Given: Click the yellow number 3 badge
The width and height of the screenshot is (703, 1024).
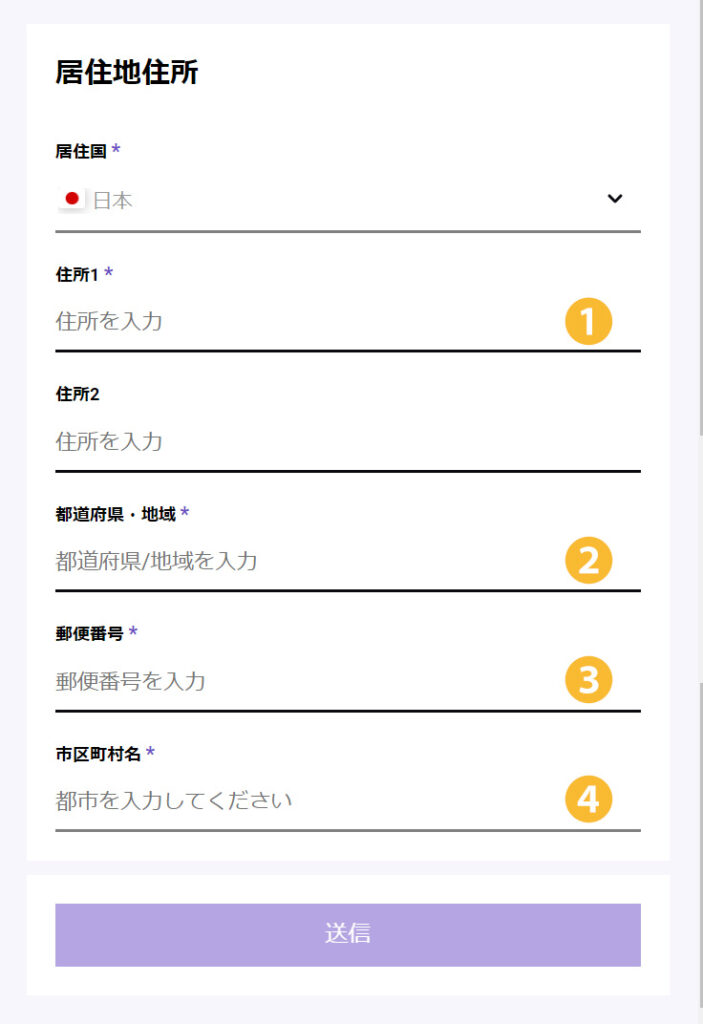Looking at the screenshot, I should point(588,680).
